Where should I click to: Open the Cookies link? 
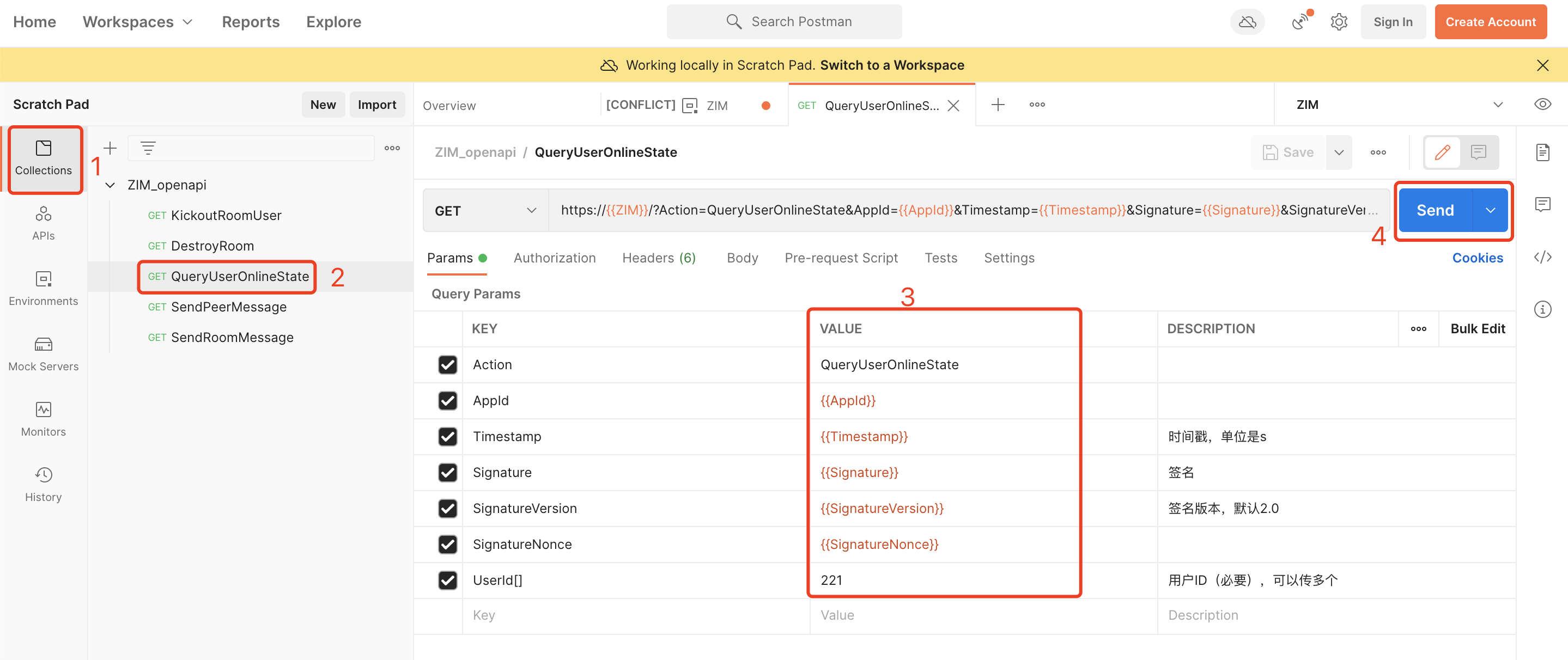(x=1478, y=258)
